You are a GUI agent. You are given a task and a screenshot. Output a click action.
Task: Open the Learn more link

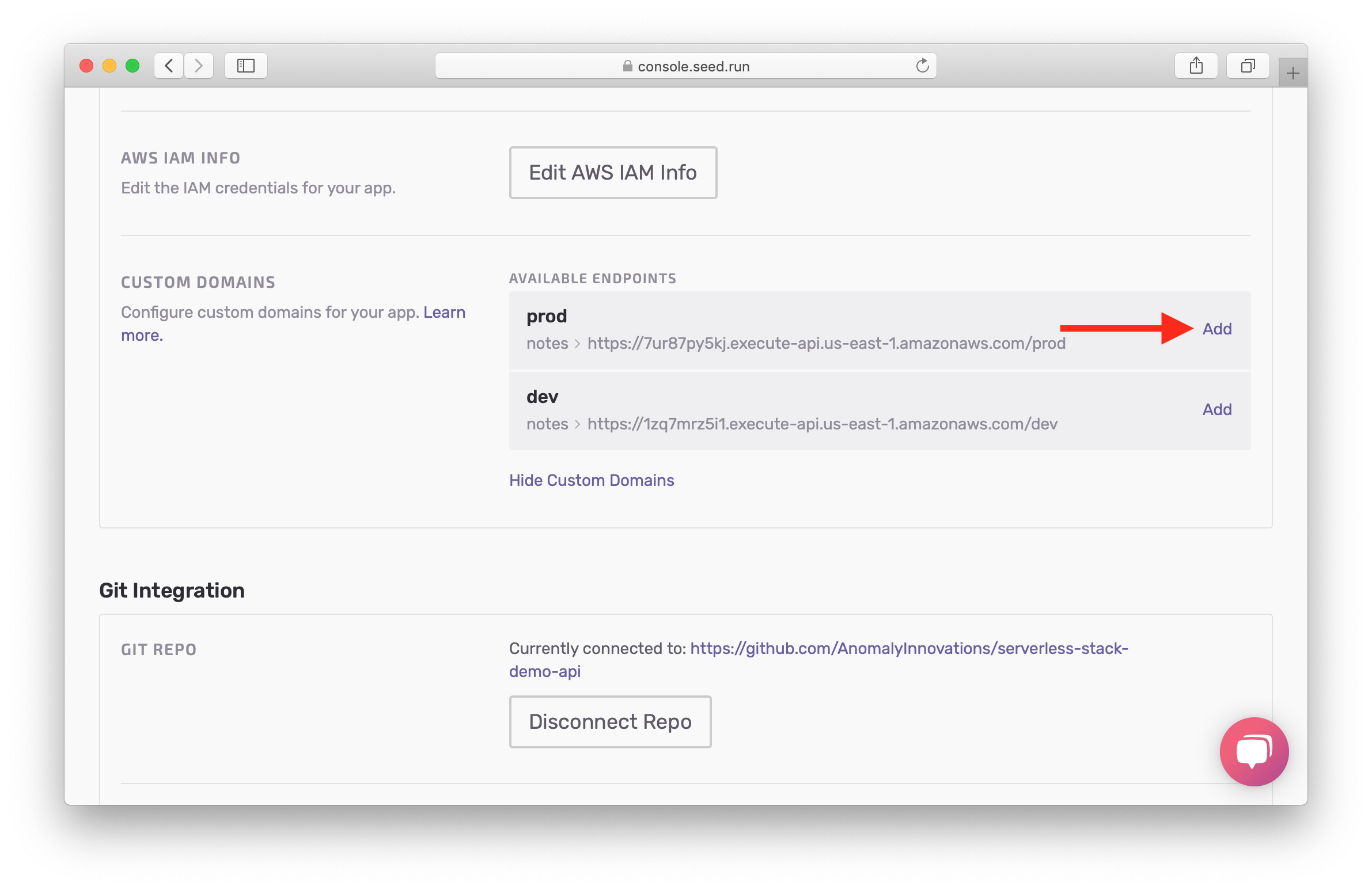(444, 312)
